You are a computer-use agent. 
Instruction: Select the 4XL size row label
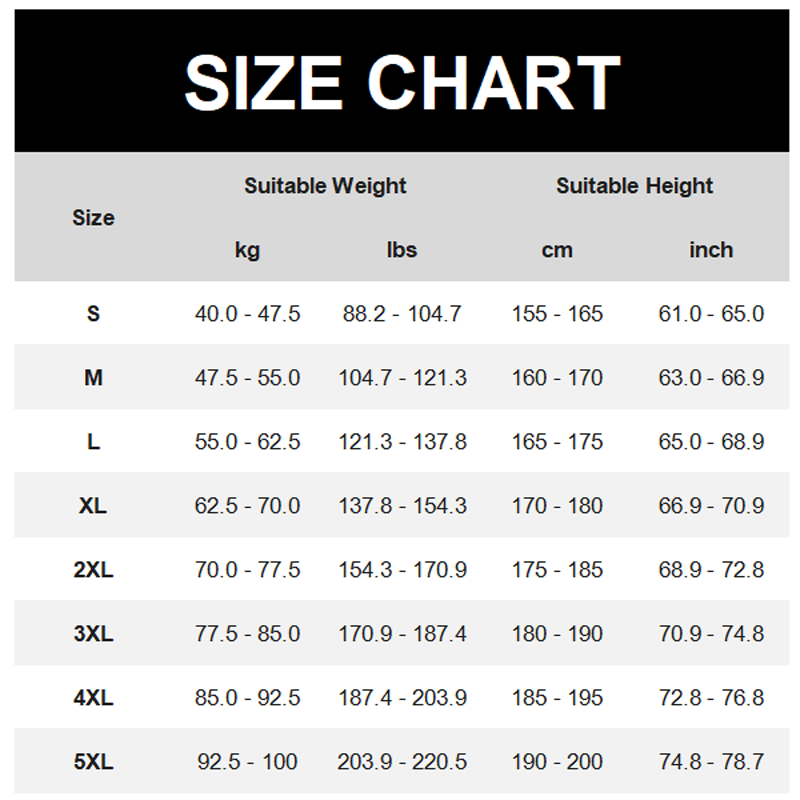click(x=93, y=698)
